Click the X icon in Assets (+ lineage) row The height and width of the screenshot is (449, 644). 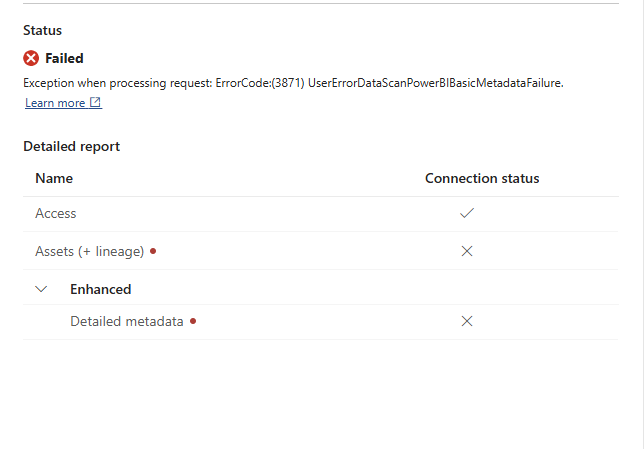pyautogui.click(x=466, y=251)
